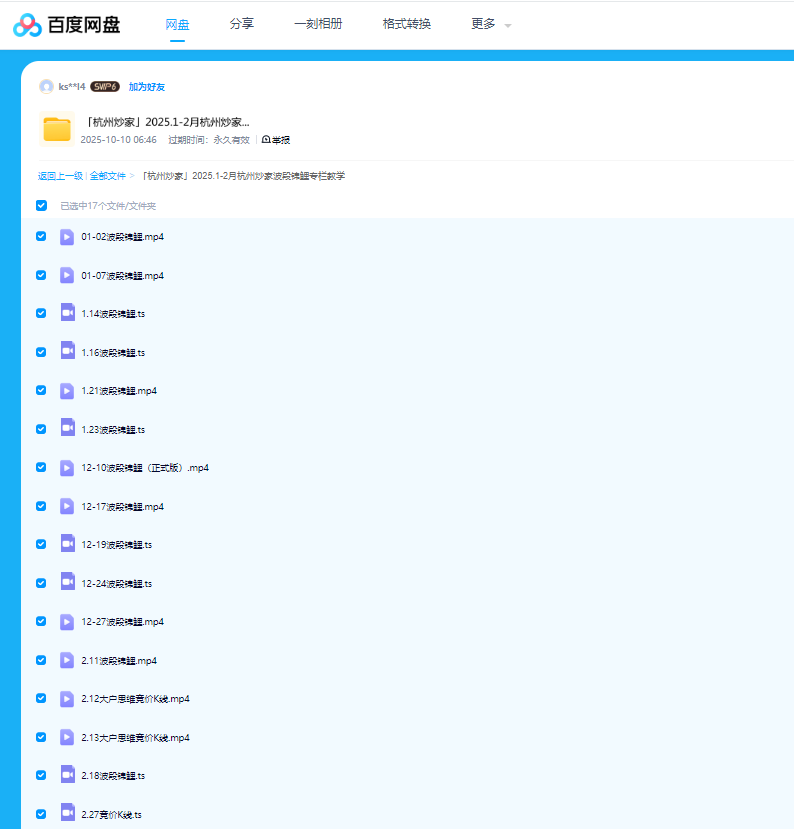Click video icon of 12-17波段教学.mp4
The image size is (794, 829).
point(67,506)
